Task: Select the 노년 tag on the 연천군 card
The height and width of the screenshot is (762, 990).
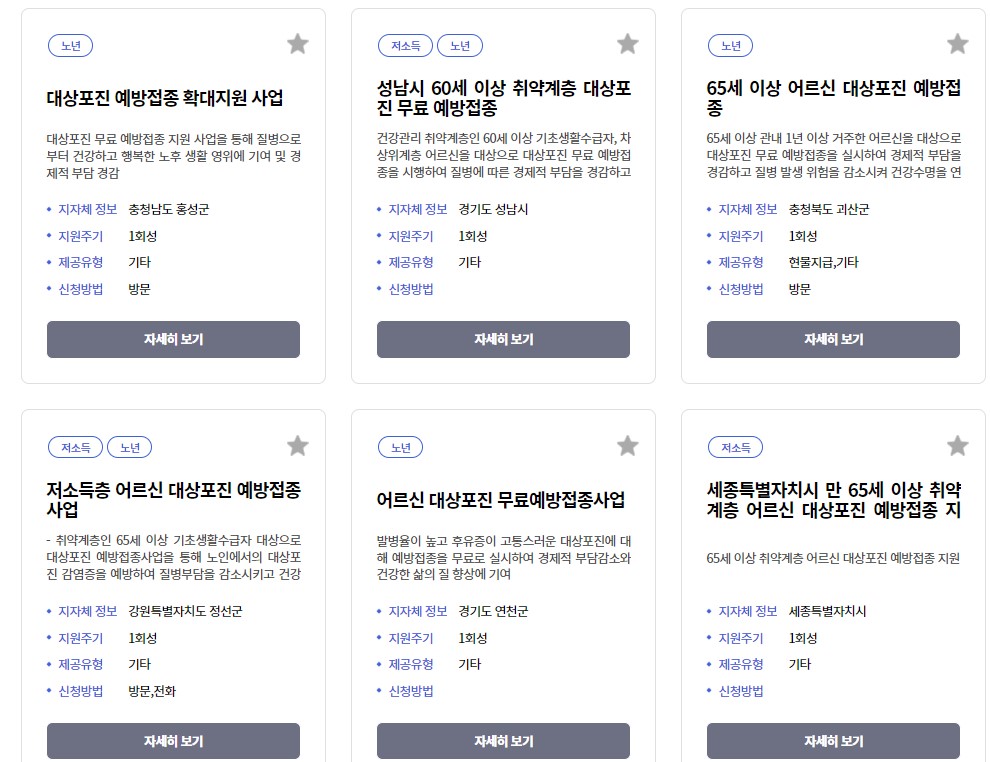Action: (400, 448)
